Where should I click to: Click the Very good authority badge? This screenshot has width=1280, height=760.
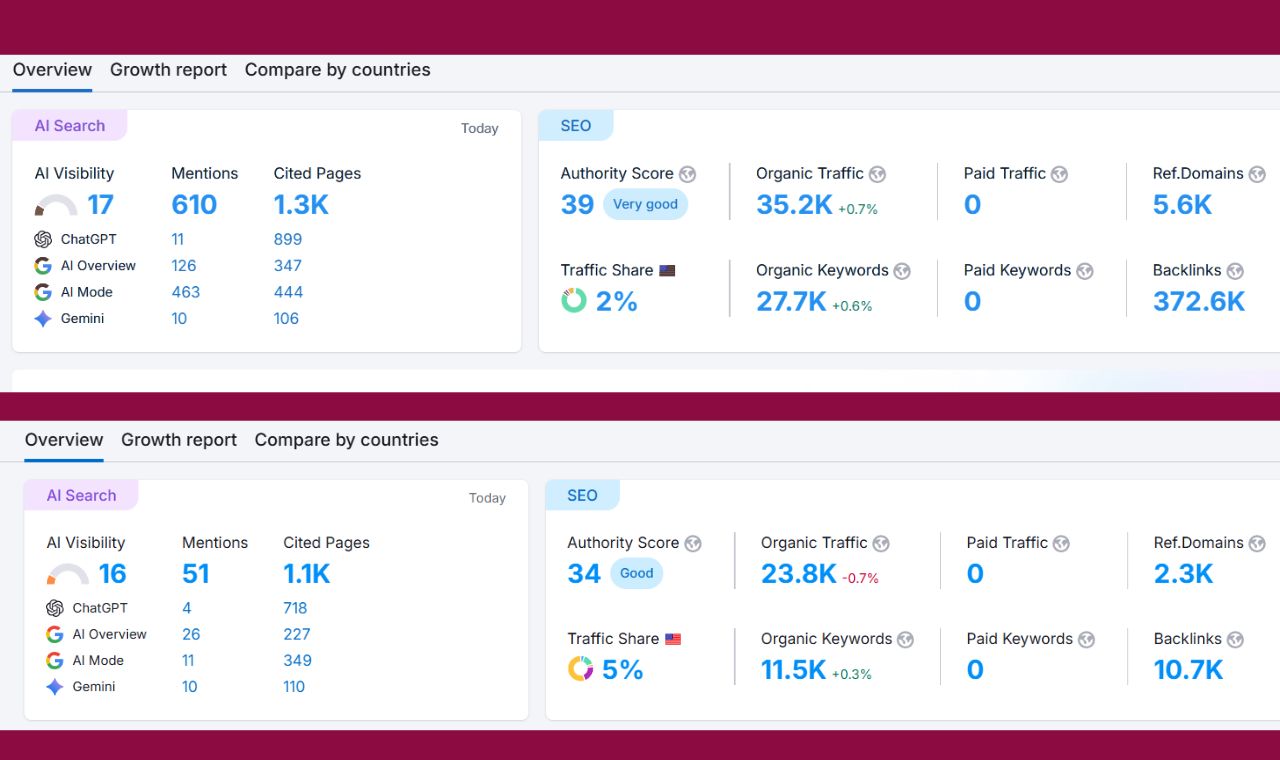pos(645,204)
